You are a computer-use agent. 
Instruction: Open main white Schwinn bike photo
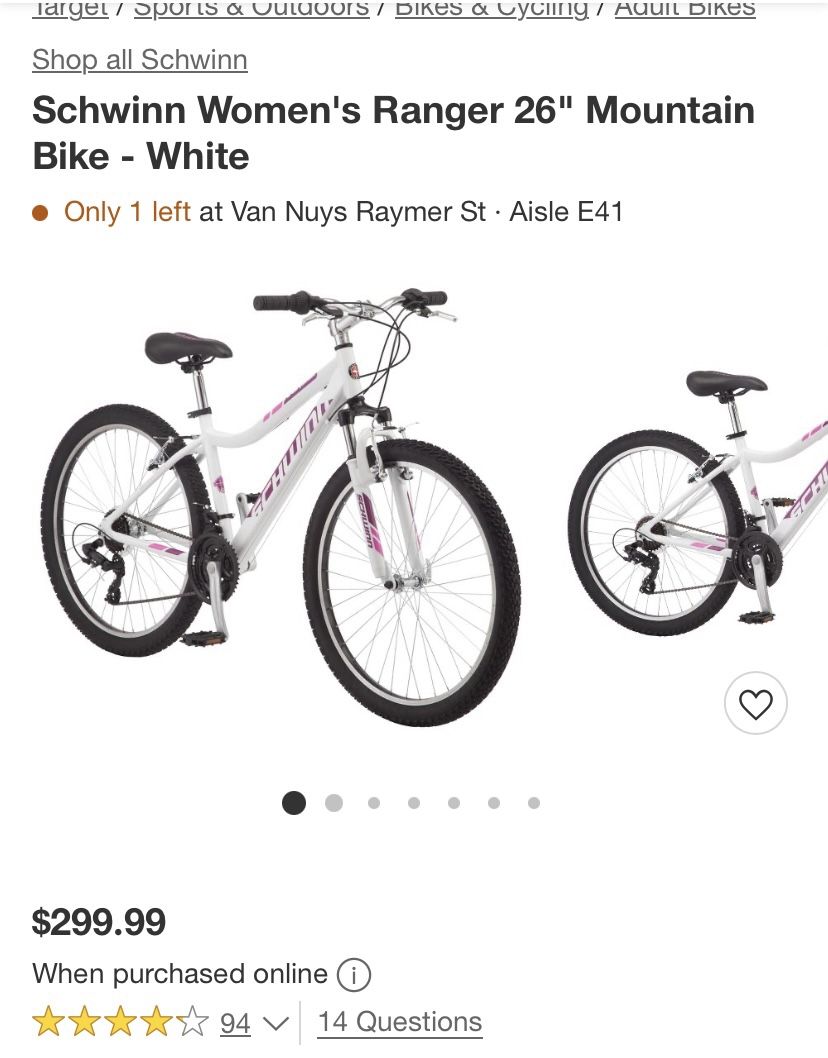click(x=280, y=507)
